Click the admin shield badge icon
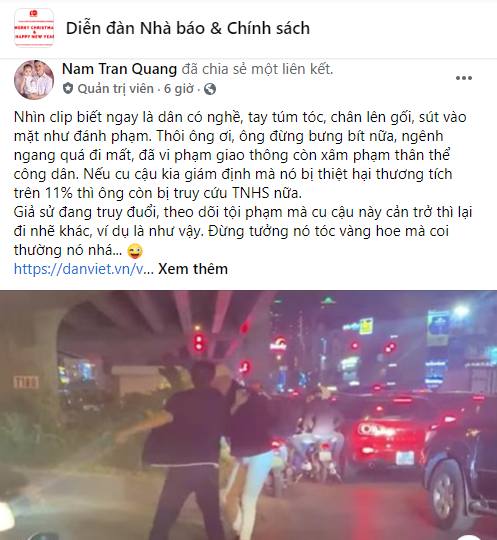 click(68, 89)
